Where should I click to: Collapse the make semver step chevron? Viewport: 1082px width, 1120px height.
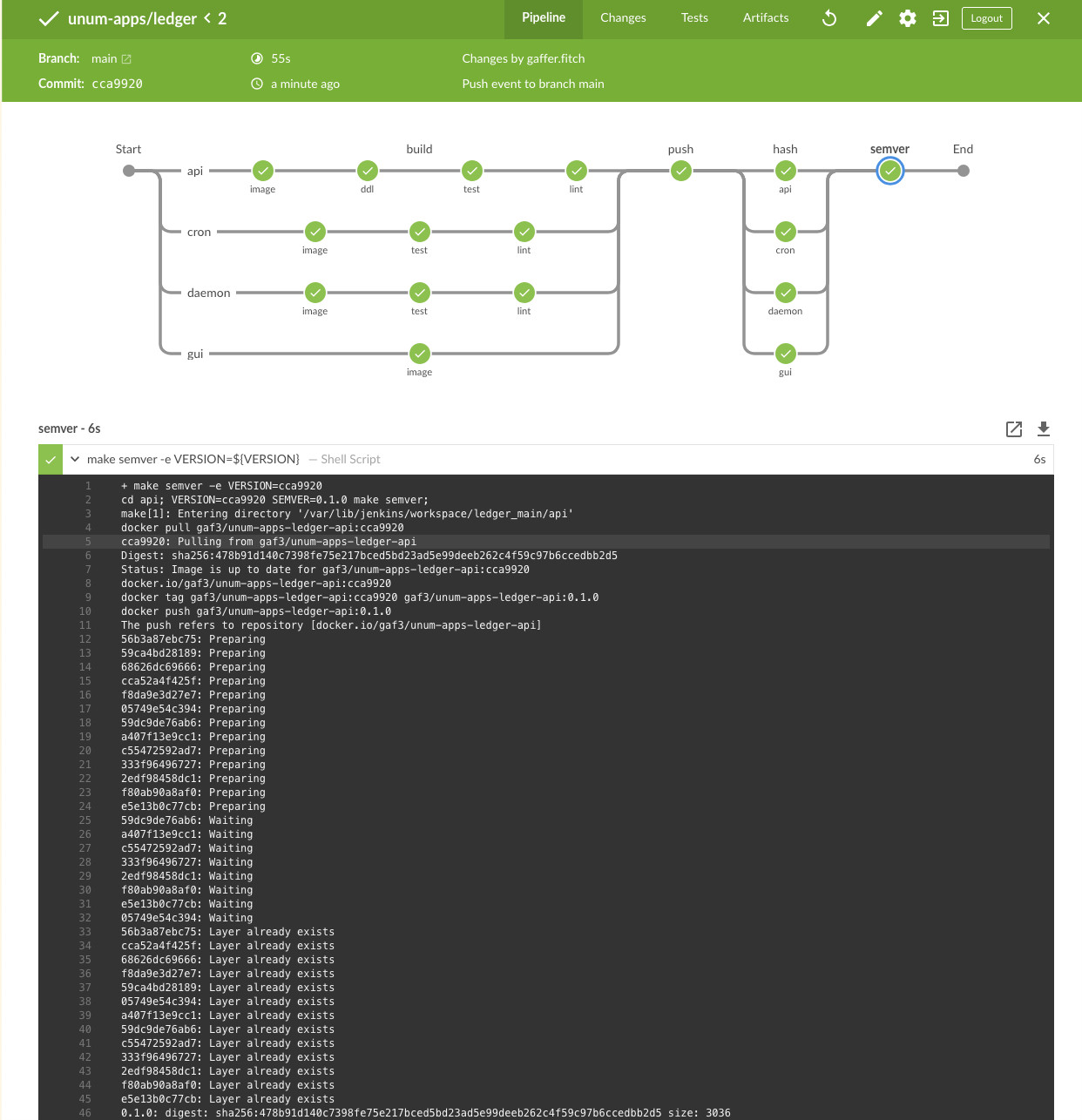tap(75, 459)
